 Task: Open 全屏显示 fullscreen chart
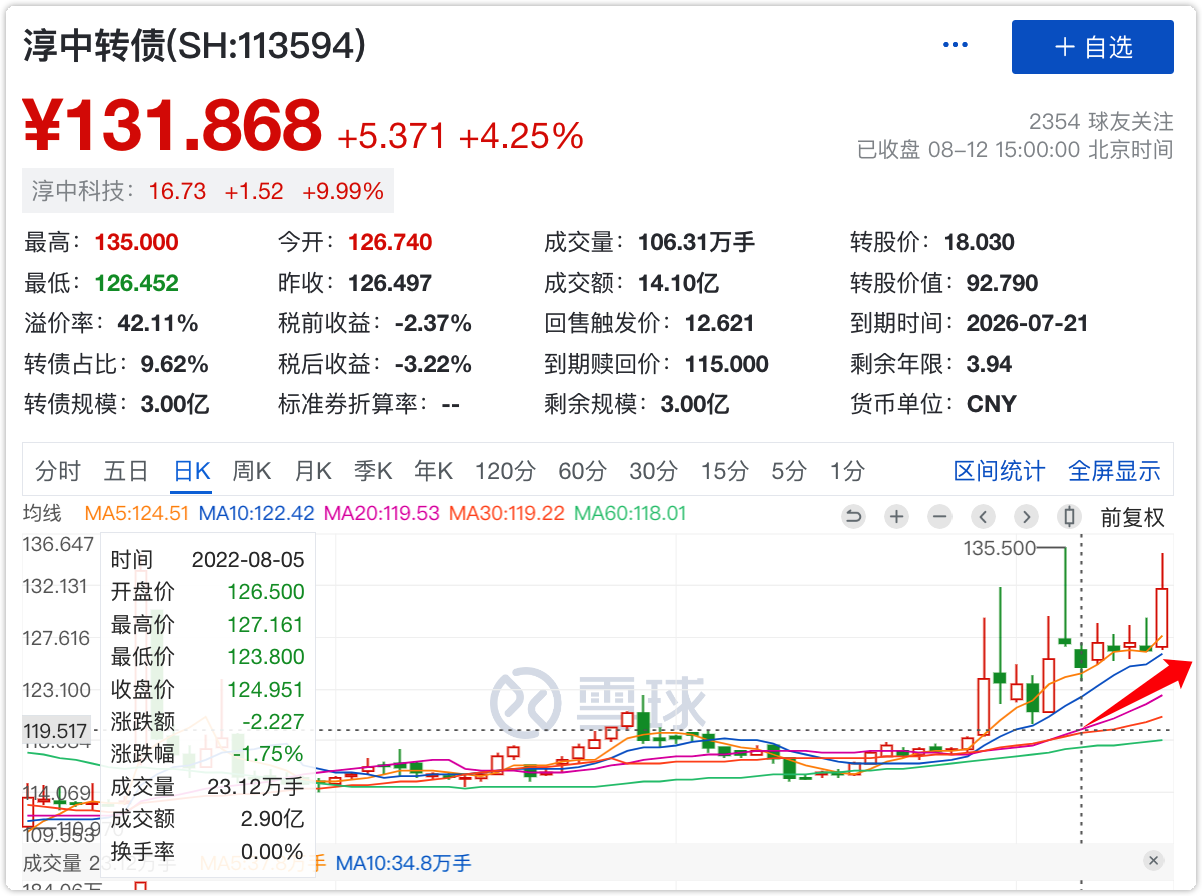coord(1114,471)
